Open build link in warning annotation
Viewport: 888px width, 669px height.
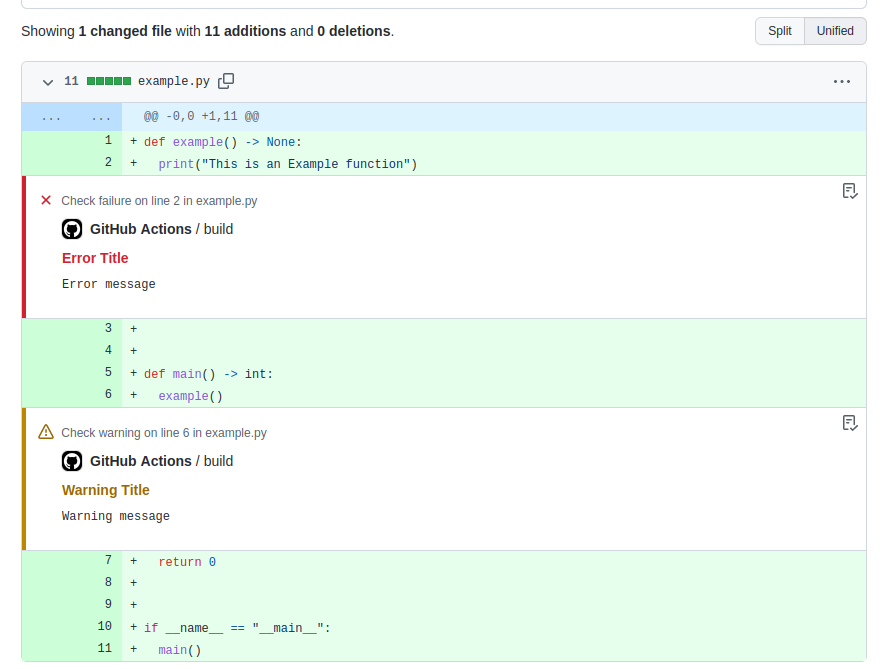(218, 461)
